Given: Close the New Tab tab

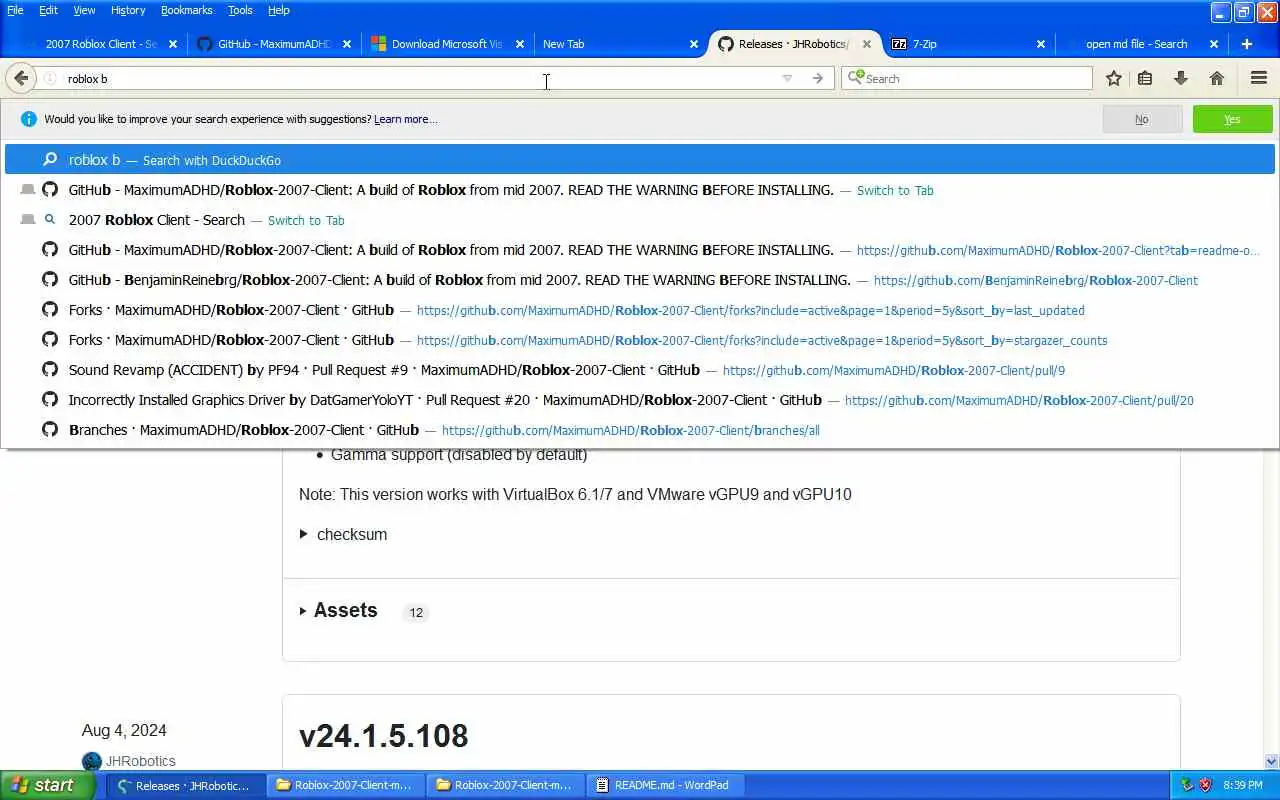Looking at the screenshot, I should click(694, 44).
